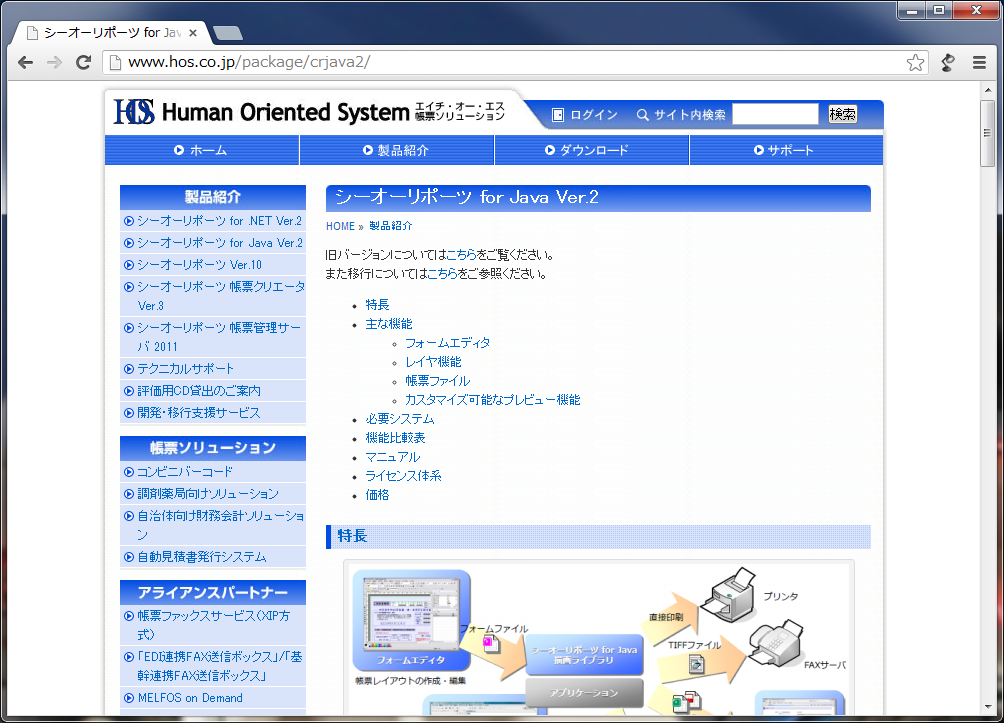Click the browser forward arrow
The height and width of the screenshot is (723, 1004).
pos(54,62)
